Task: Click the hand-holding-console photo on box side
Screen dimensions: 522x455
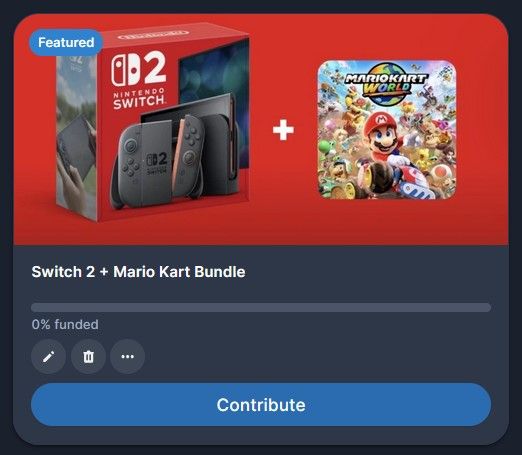Action: point(77,157)
